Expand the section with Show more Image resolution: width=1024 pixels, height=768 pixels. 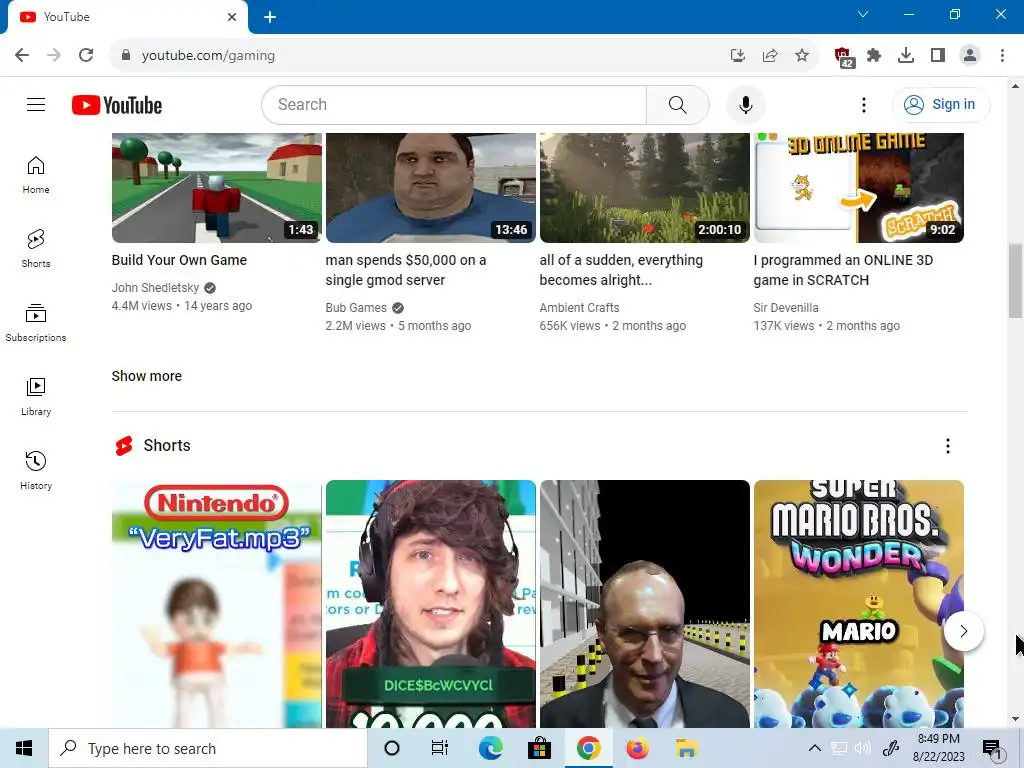point(146,376)
